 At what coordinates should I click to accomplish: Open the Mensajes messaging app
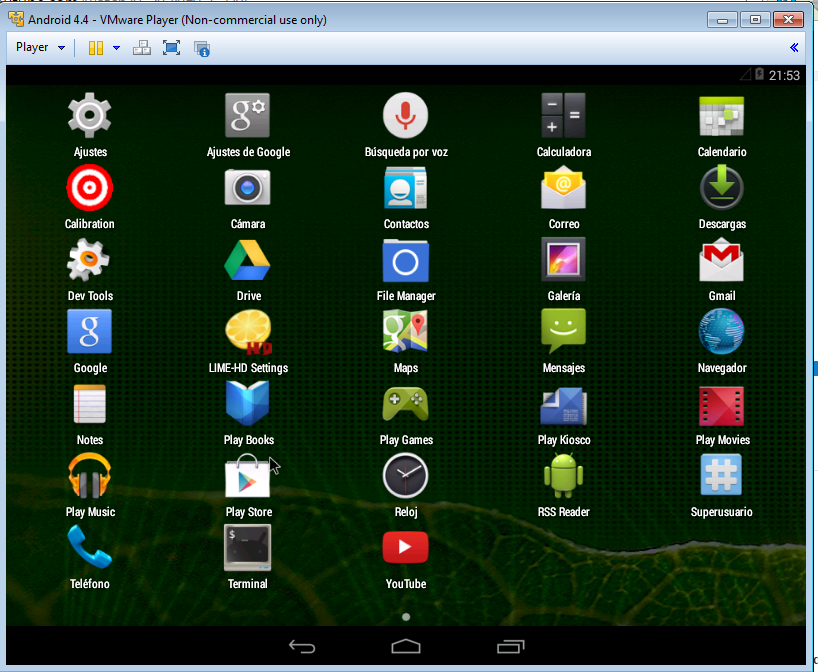563,332
